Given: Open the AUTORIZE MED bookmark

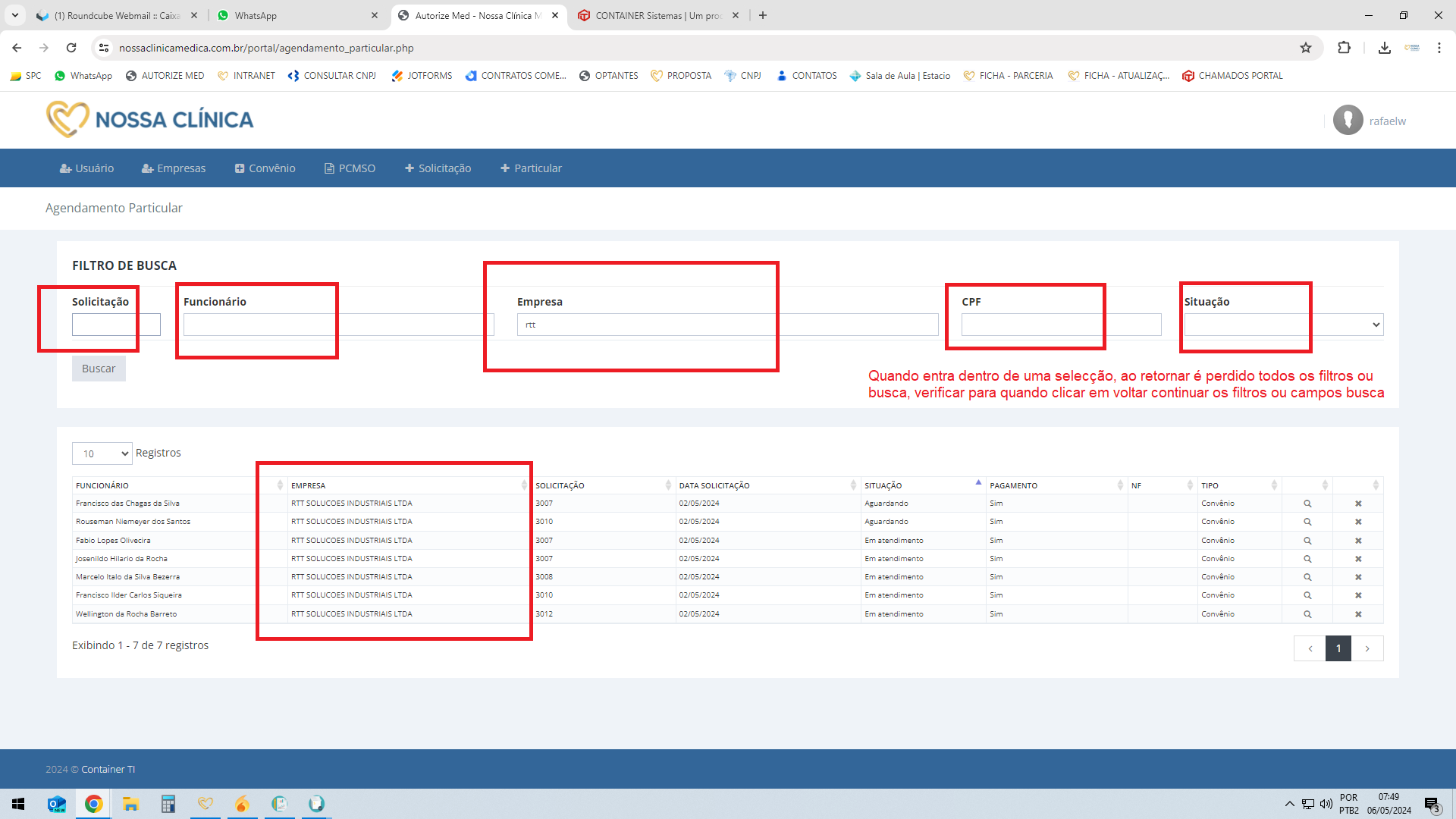Looking at the screenshot, I should pos(165,76).
